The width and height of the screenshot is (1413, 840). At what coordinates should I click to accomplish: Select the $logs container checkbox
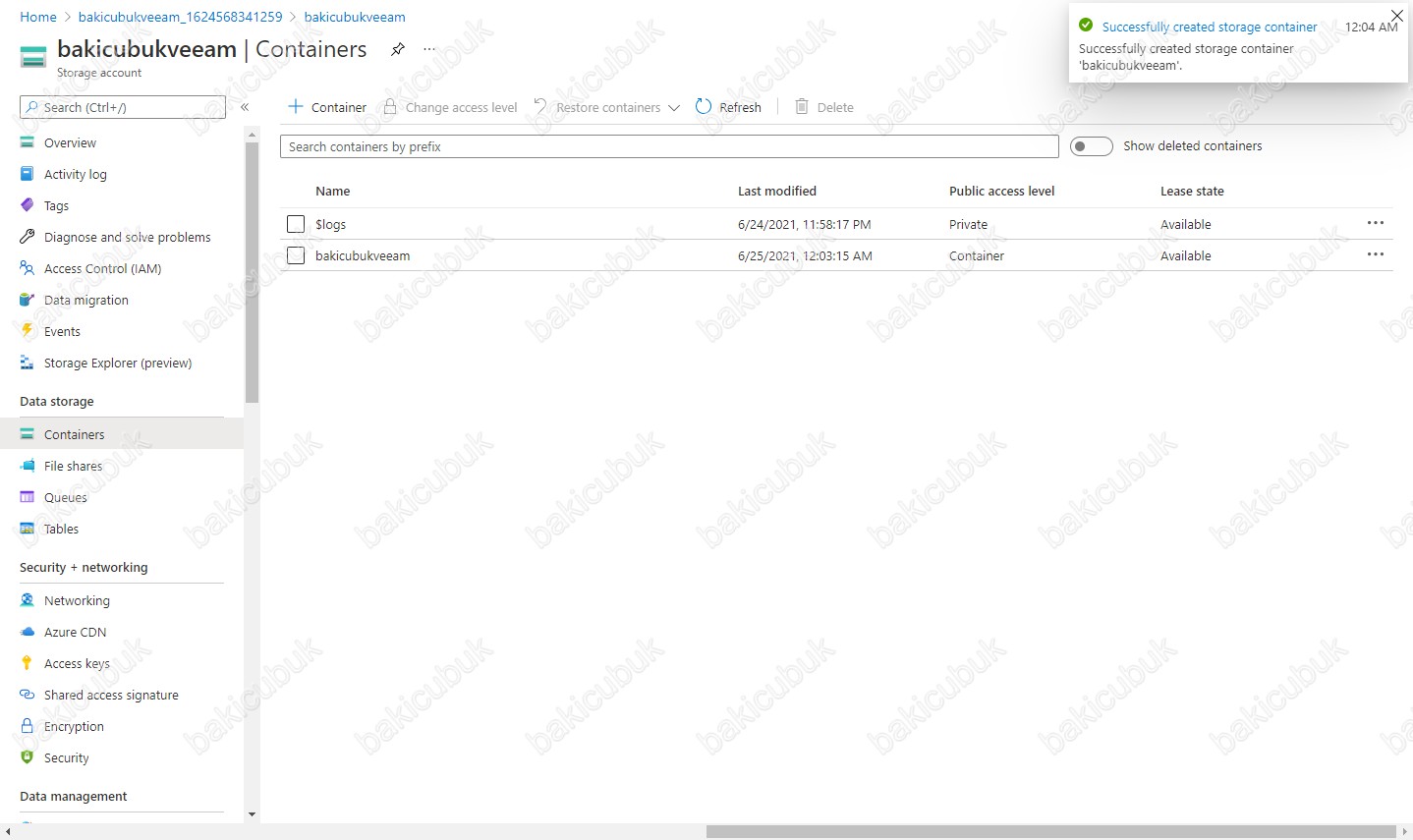(296, 224)
